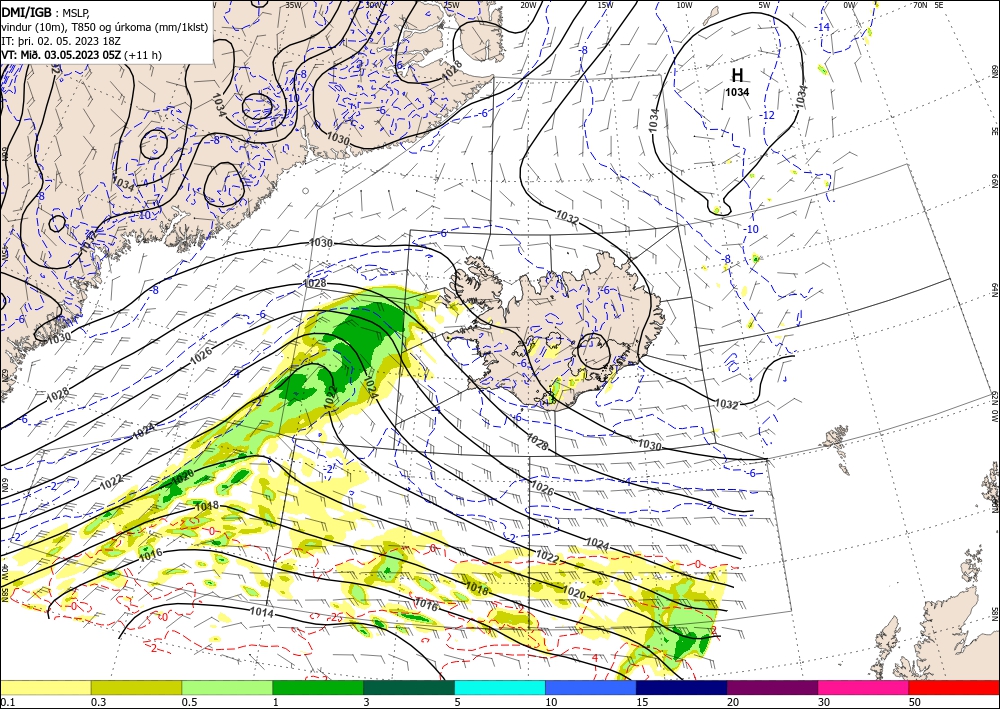The image size is (1000, 709).
Task: Click the 'vindur (10m), T850 og úrkoma' line
Action: click(x=105, y=26)
